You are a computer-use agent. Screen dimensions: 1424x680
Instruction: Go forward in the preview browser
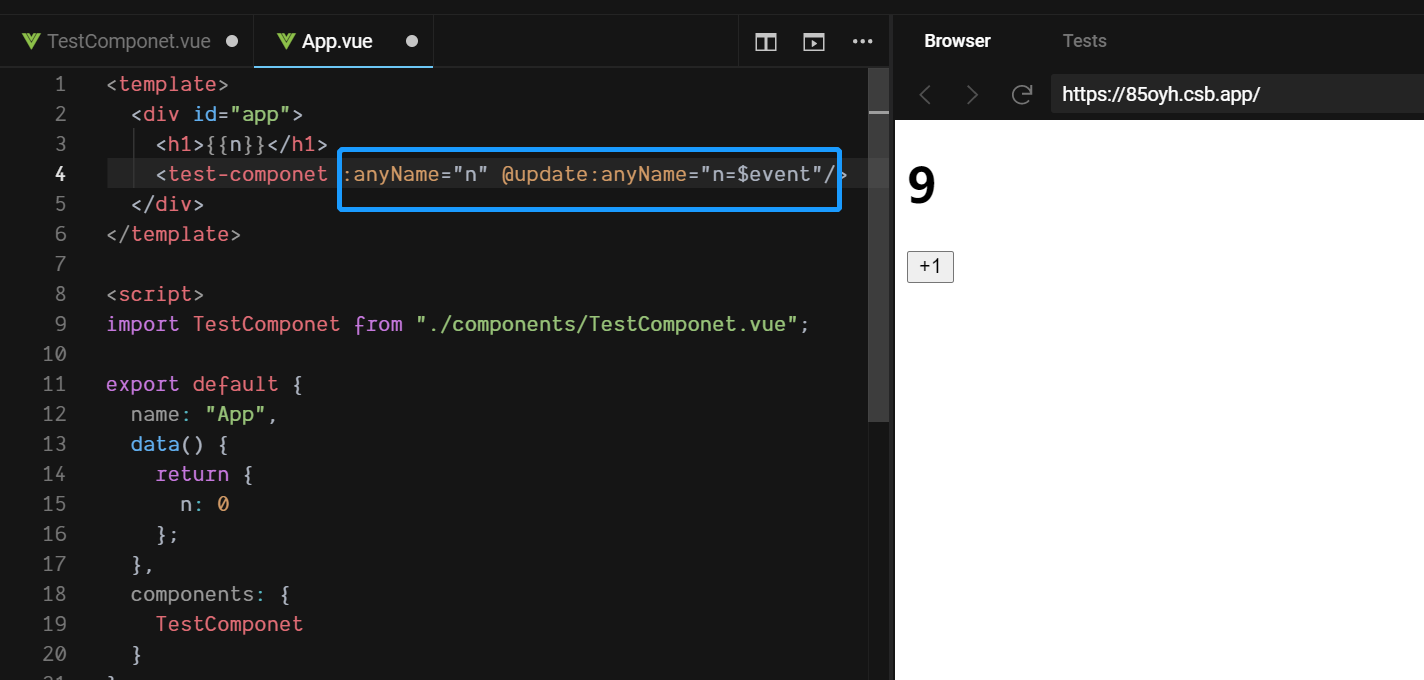coord(972,95)
